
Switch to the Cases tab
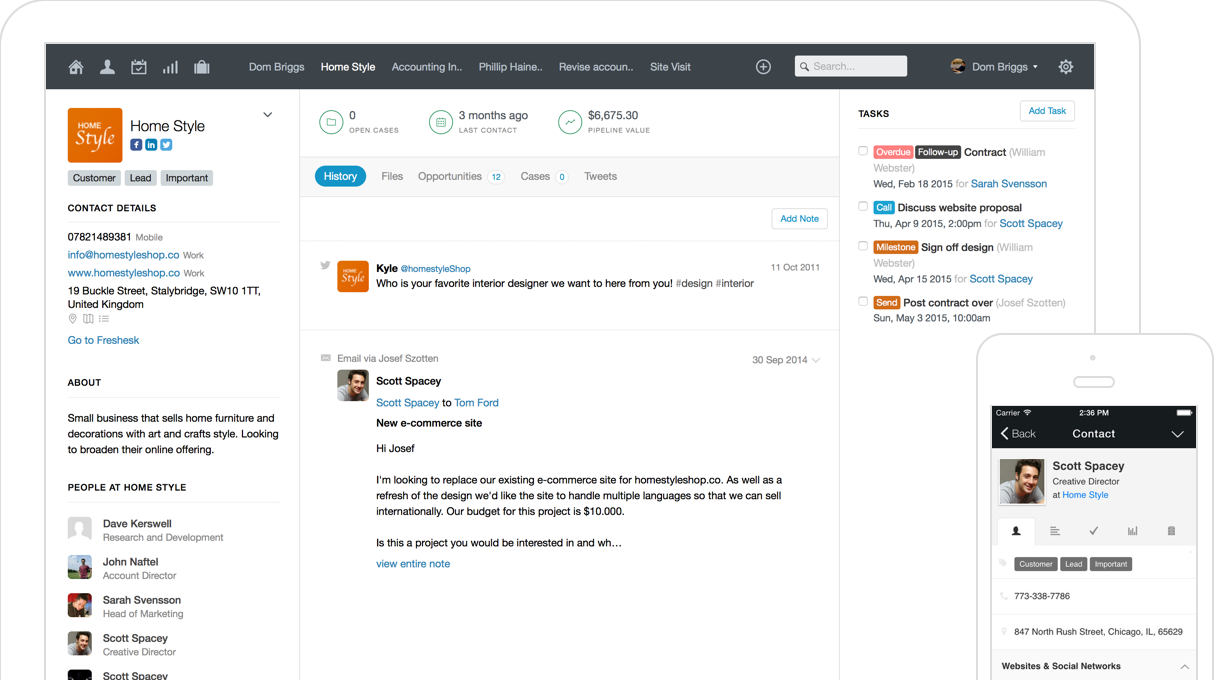(x=545, y=176)
